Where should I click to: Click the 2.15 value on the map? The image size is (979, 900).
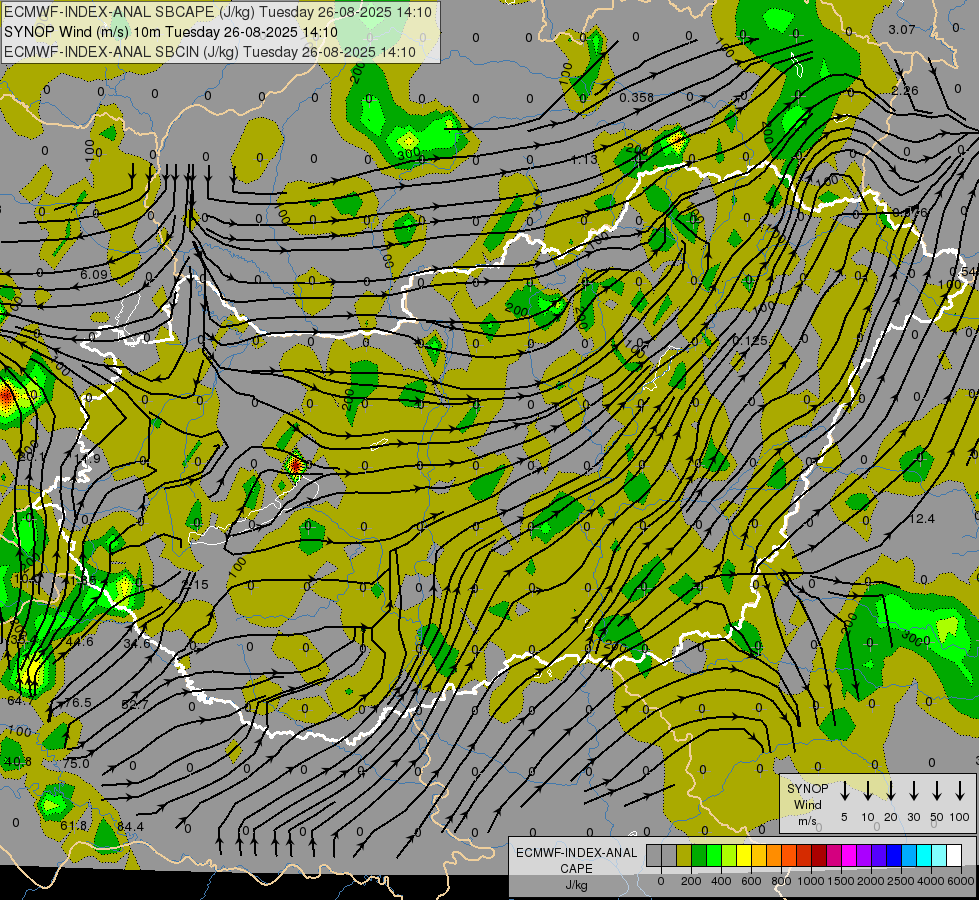(x=195, y=585)
